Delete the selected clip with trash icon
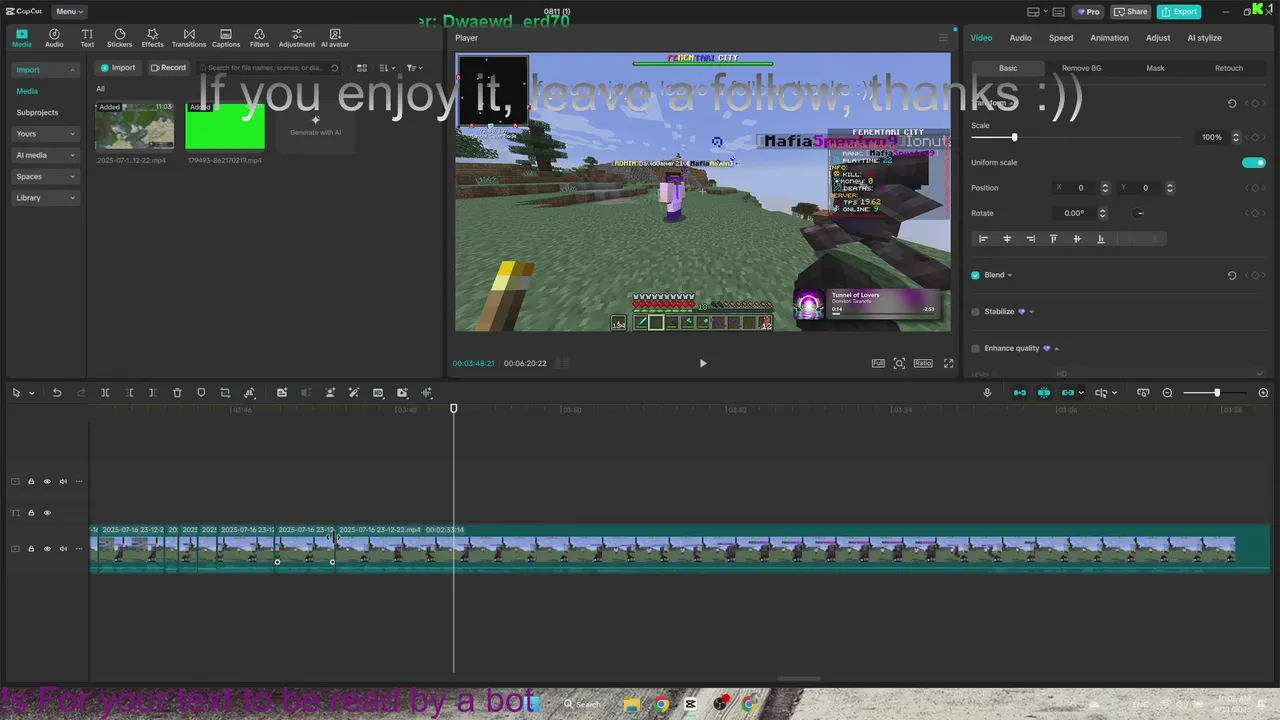The height and width of the screenshot is (720, 1280). point(177,393)
